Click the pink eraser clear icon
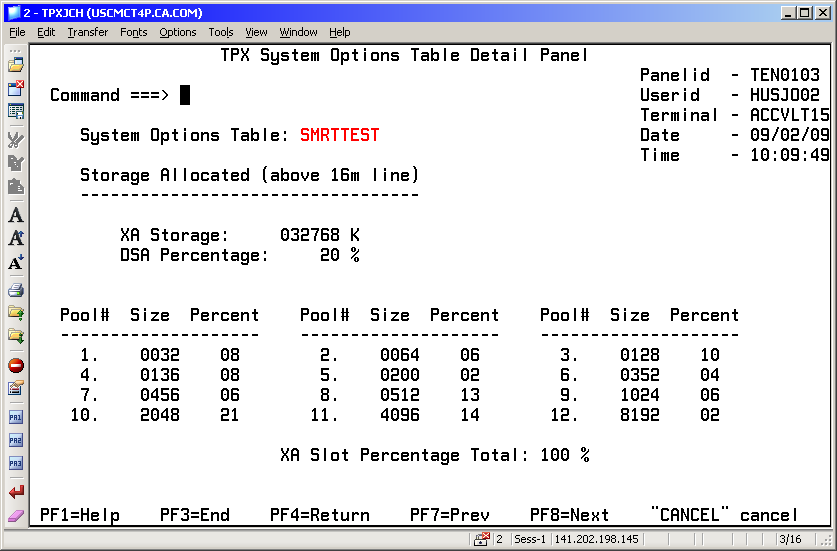Image resolution: width=837 pixels, height=551 pixels. pyautogui.click(x=16, y=515)
